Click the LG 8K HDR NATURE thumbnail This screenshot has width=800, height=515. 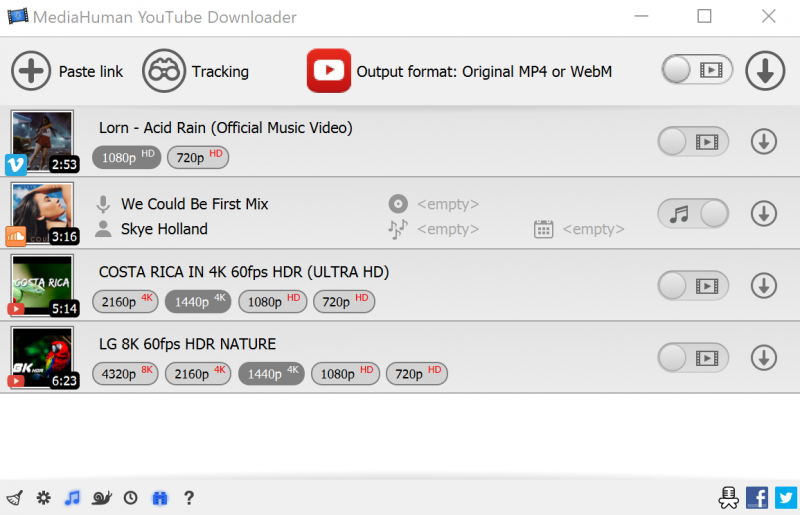click(x=42, y=357)
